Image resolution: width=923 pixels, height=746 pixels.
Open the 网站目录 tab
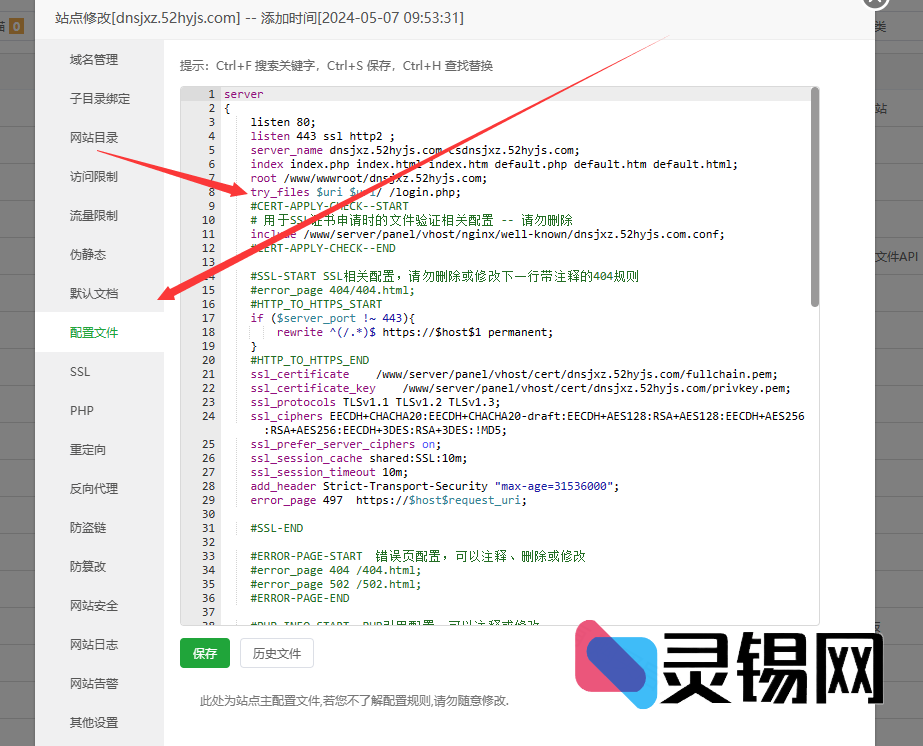point(94,137)
